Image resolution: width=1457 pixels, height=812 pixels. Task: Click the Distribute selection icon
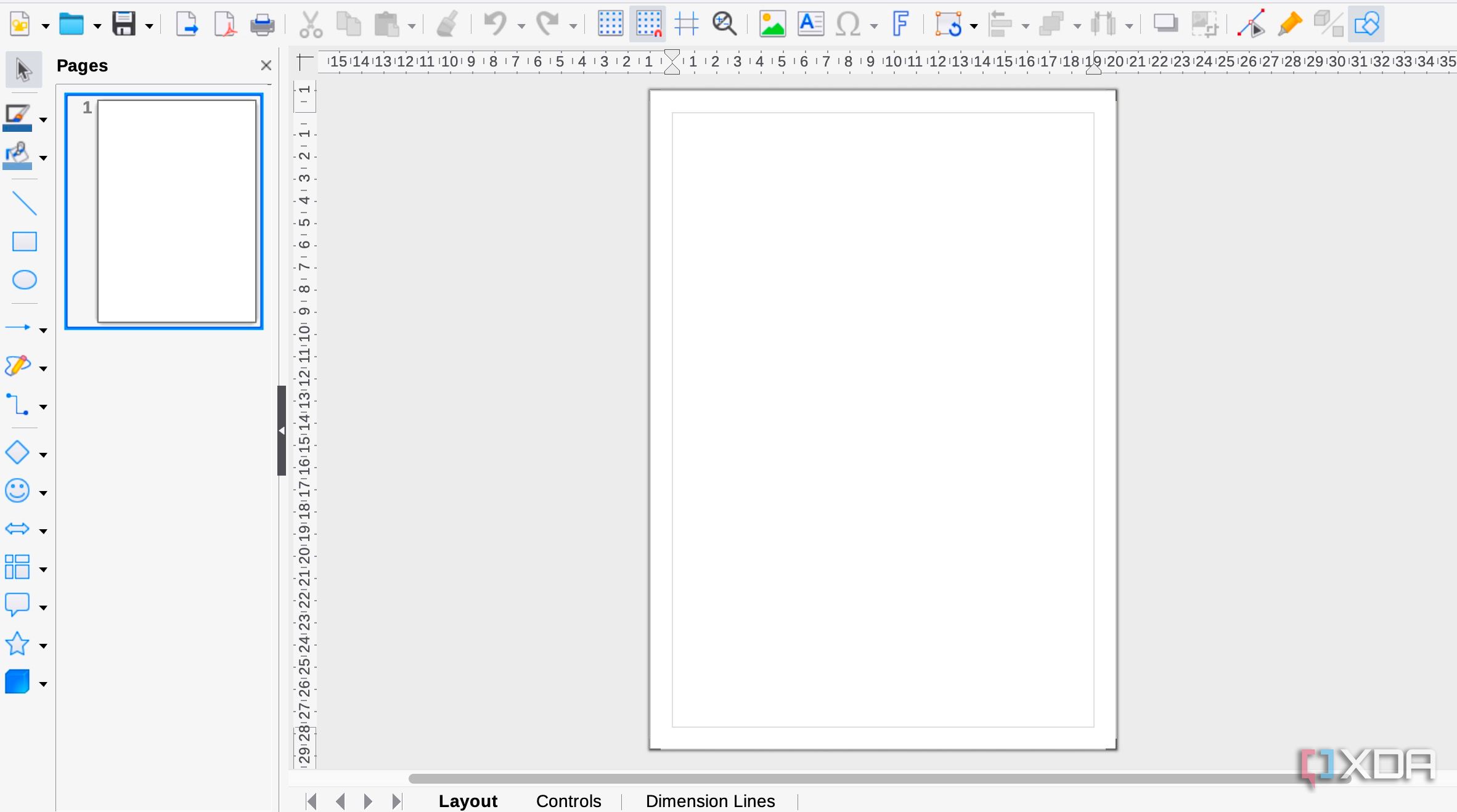[1103, 24]
